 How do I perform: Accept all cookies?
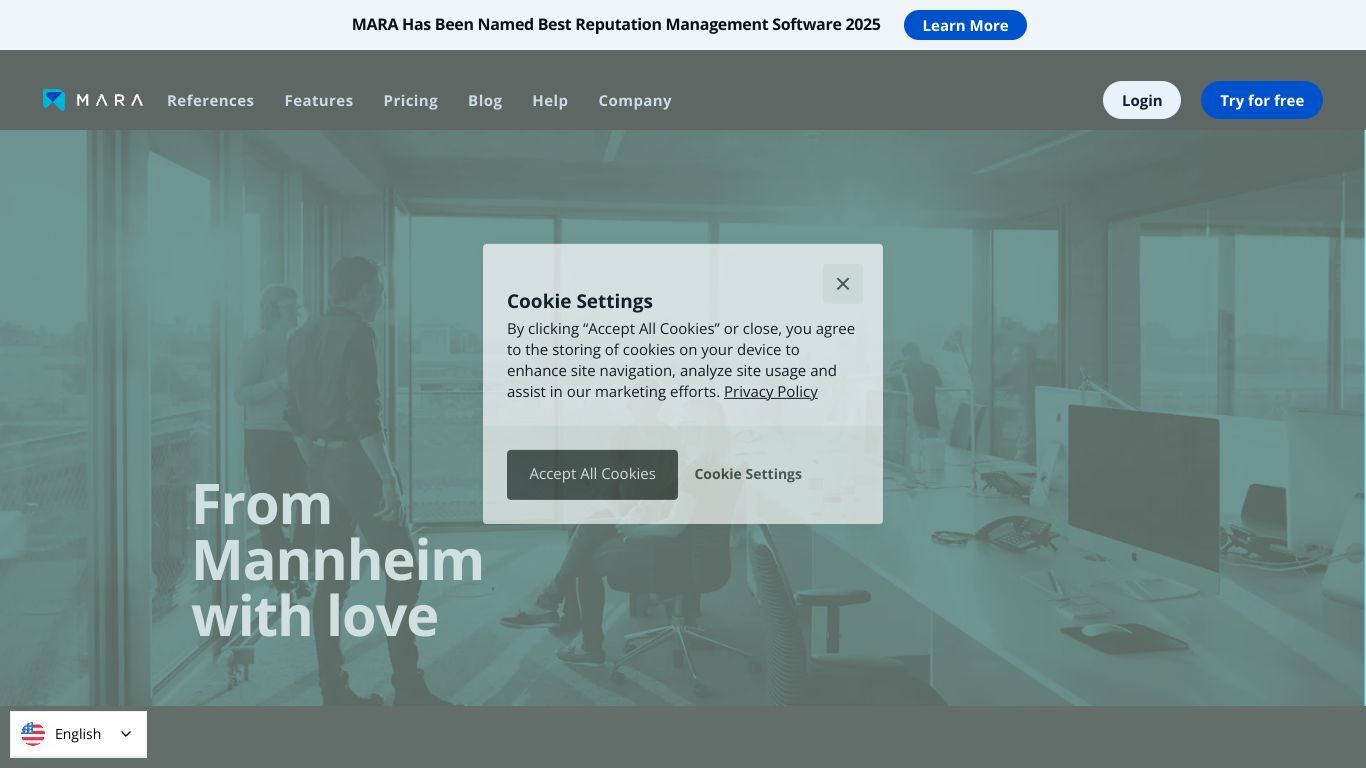pos(592,474)
